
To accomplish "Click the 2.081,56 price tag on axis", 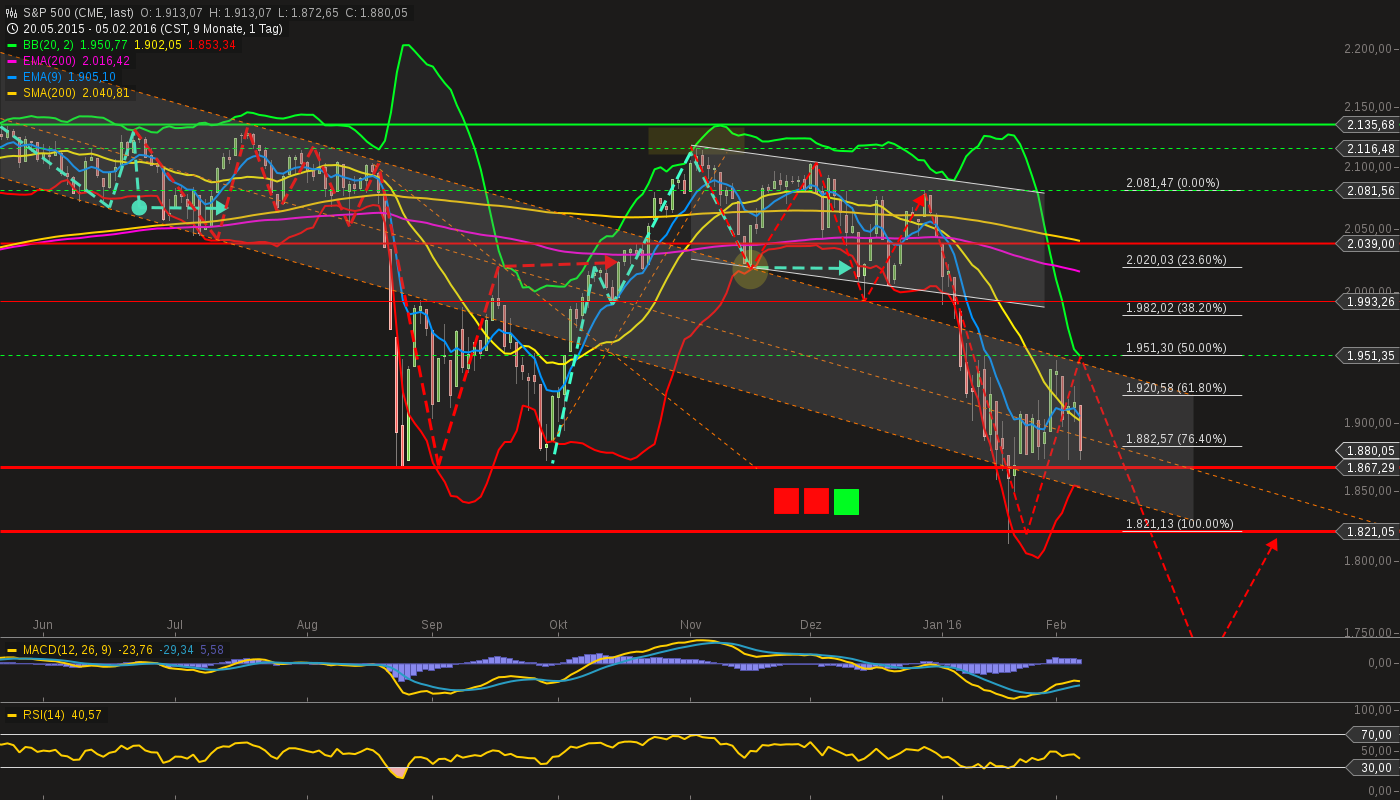I will (1367, 190).
